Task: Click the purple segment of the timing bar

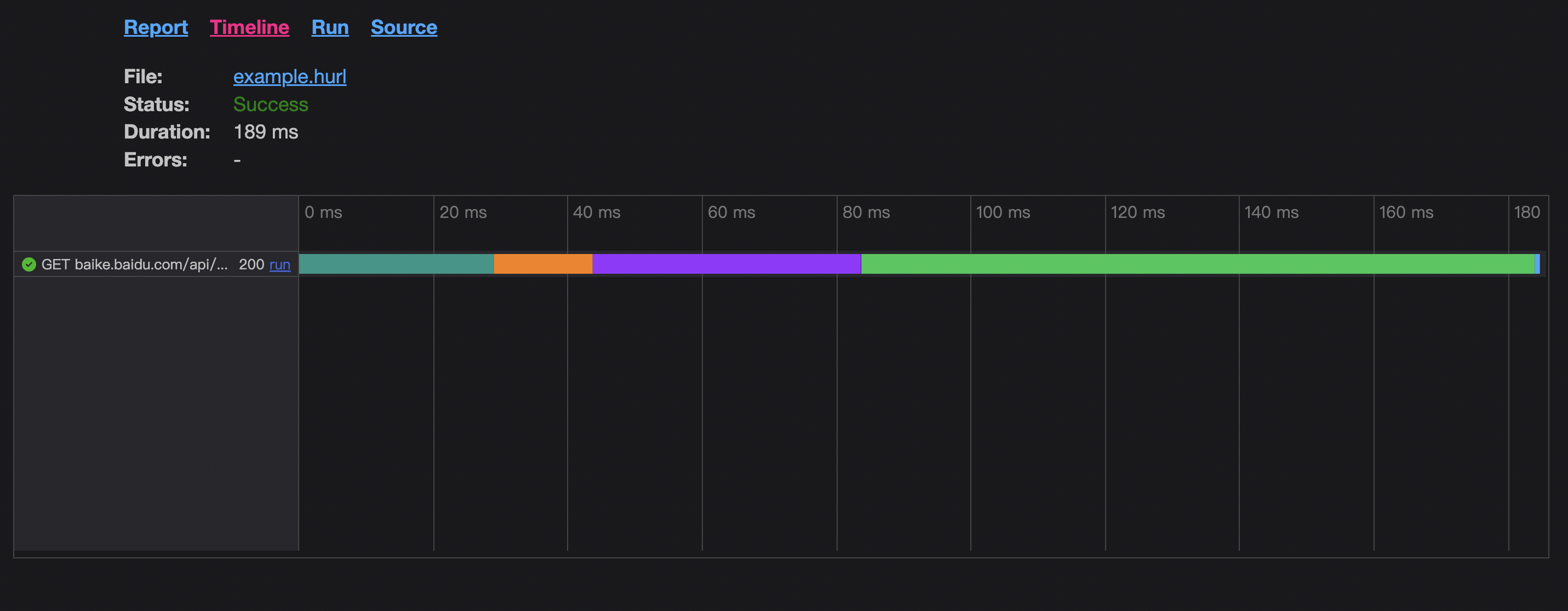Action: [727, 264]
